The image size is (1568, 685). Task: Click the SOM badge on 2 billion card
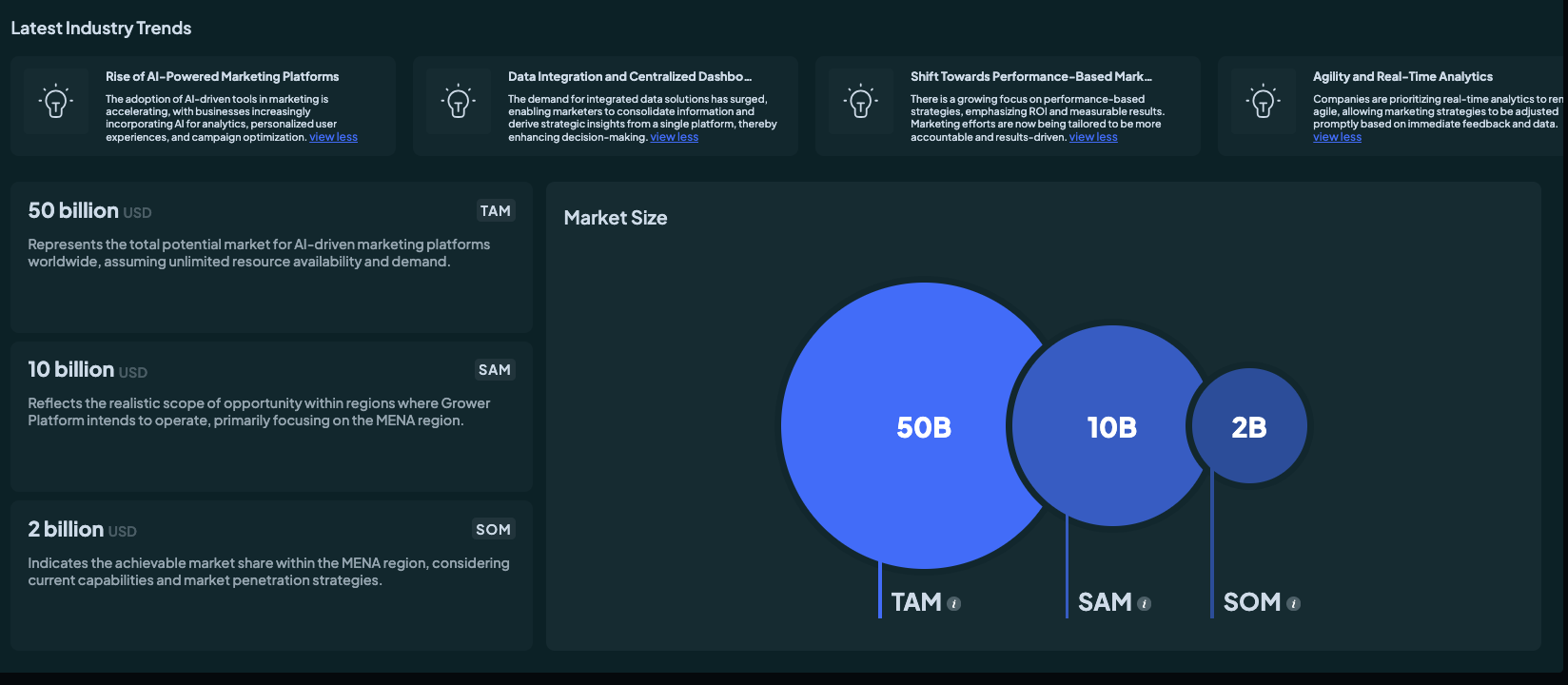(494, 529)
